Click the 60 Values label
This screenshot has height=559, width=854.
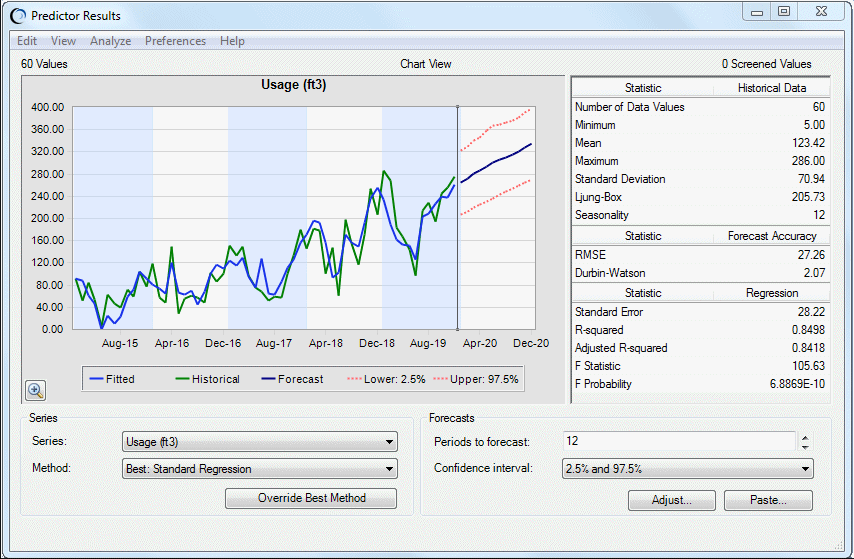click(44, 64)
